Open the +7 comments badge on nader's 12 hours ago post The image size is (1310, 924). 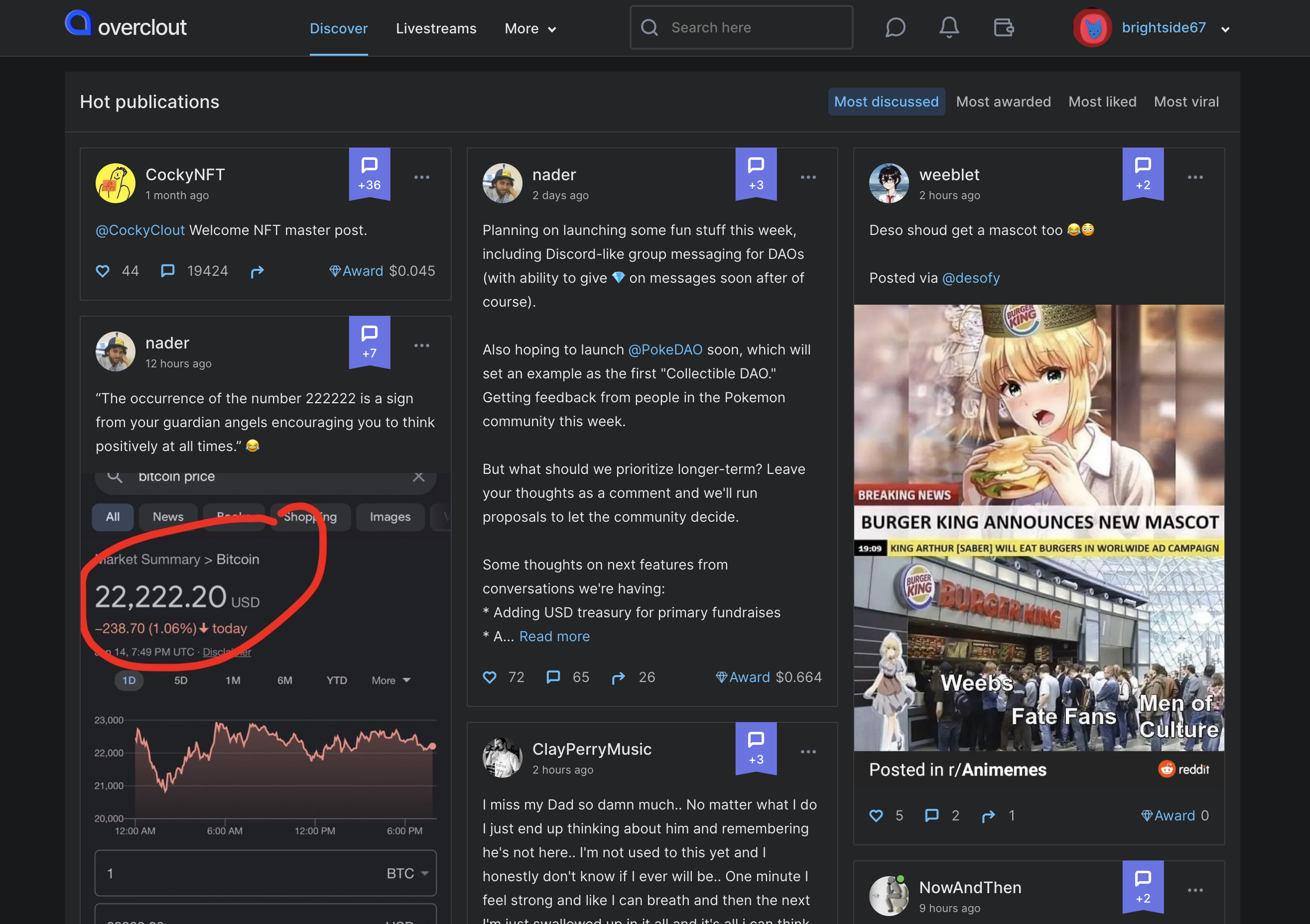click(x=369, y=342)
